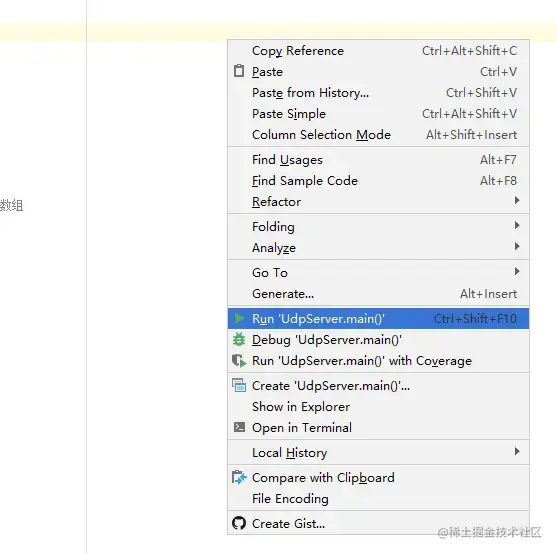Choose Show in Explorer entry

coord(378,407)
